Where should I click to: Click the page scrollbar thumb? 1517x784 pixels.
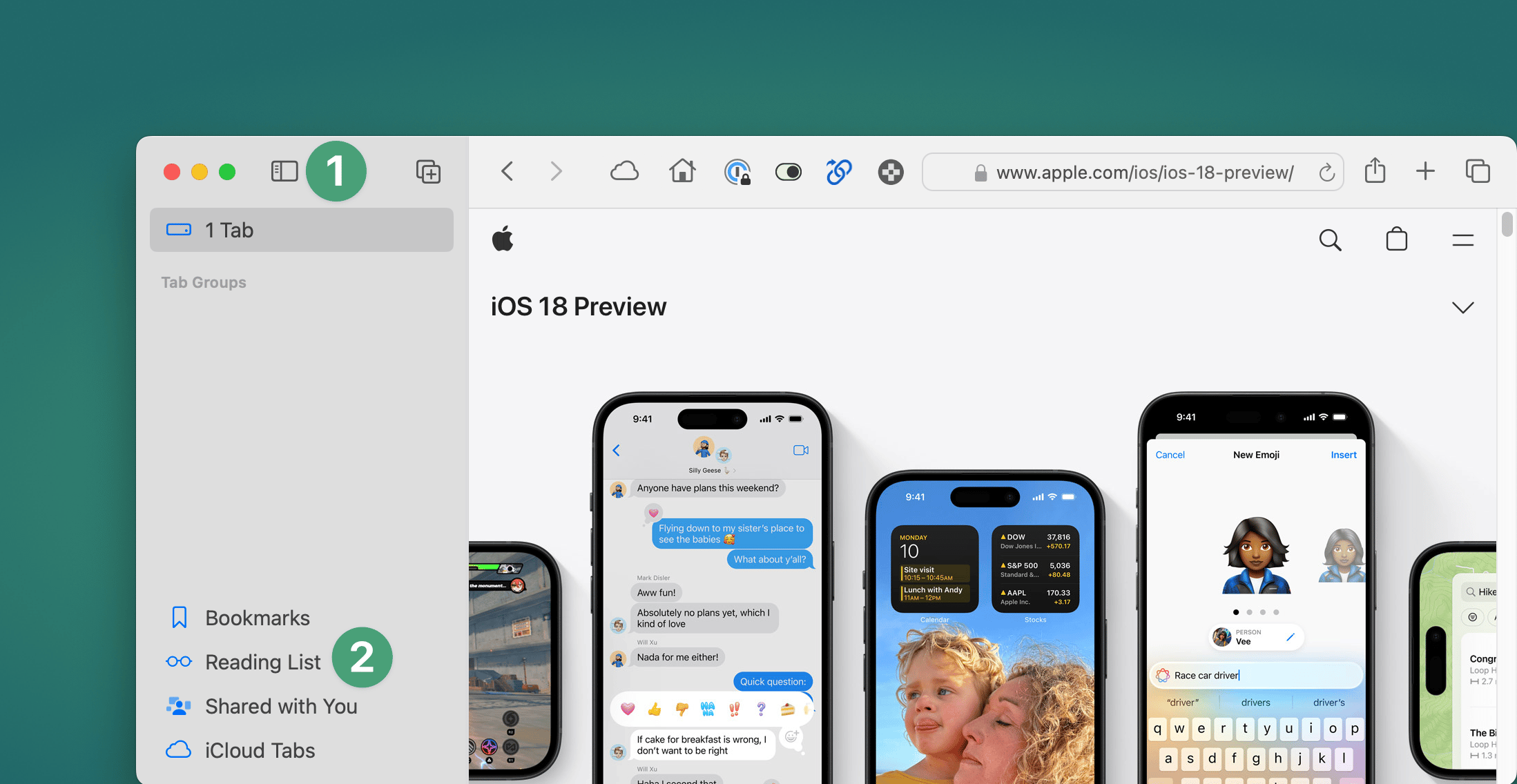pos(1507,225)
